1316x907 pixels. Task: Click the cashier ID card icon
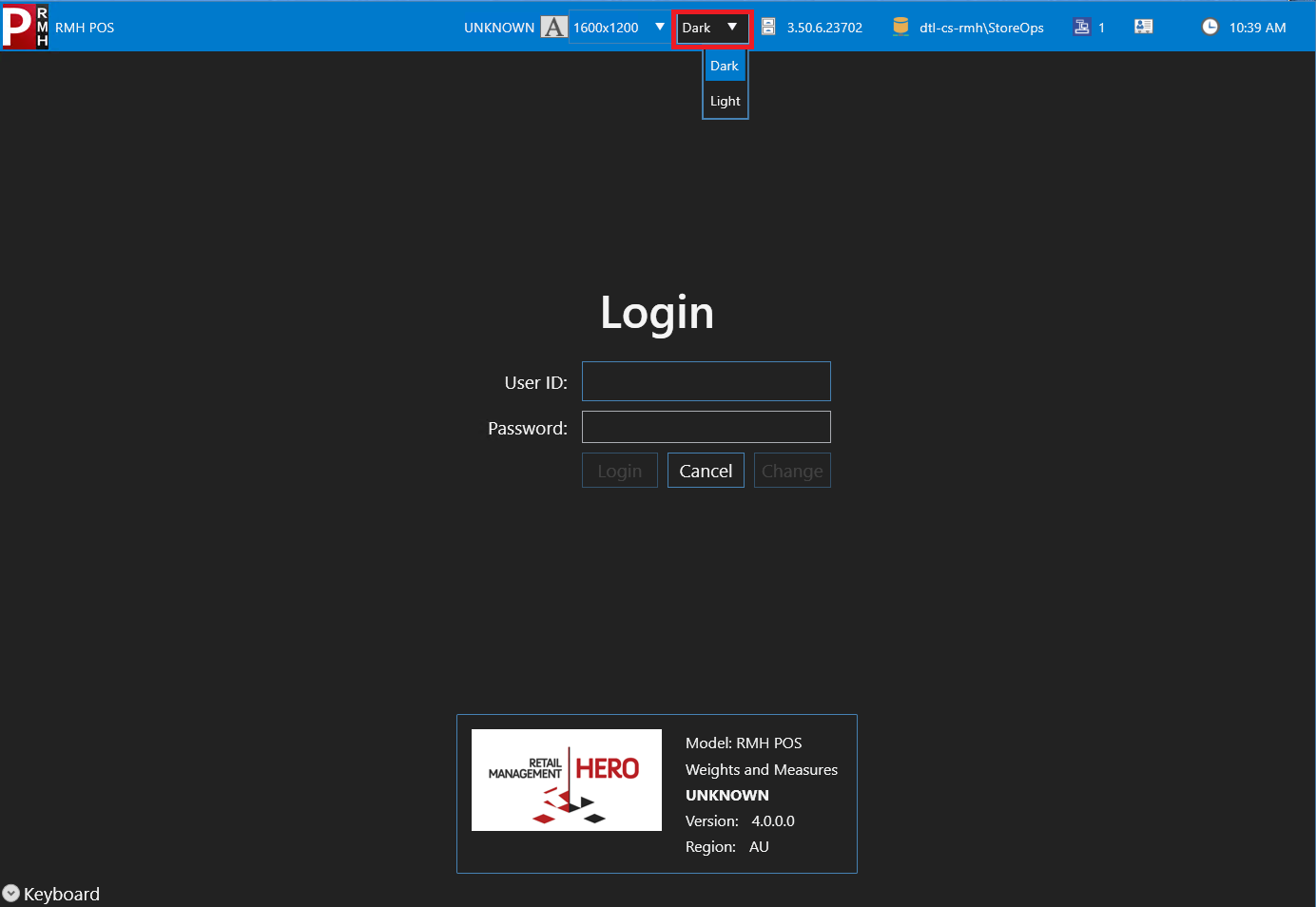[x=1144, y=27]
